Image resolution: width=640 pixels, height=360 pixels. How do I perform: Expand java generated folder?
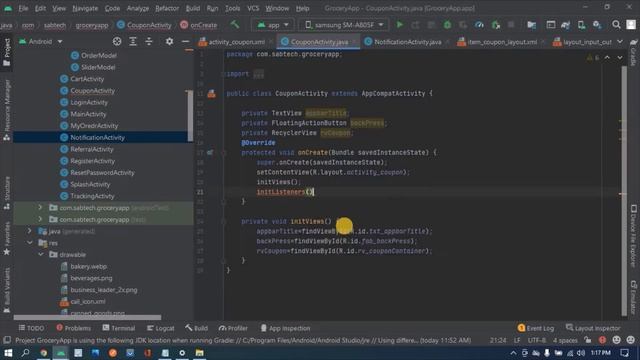(x=29, y=231)
